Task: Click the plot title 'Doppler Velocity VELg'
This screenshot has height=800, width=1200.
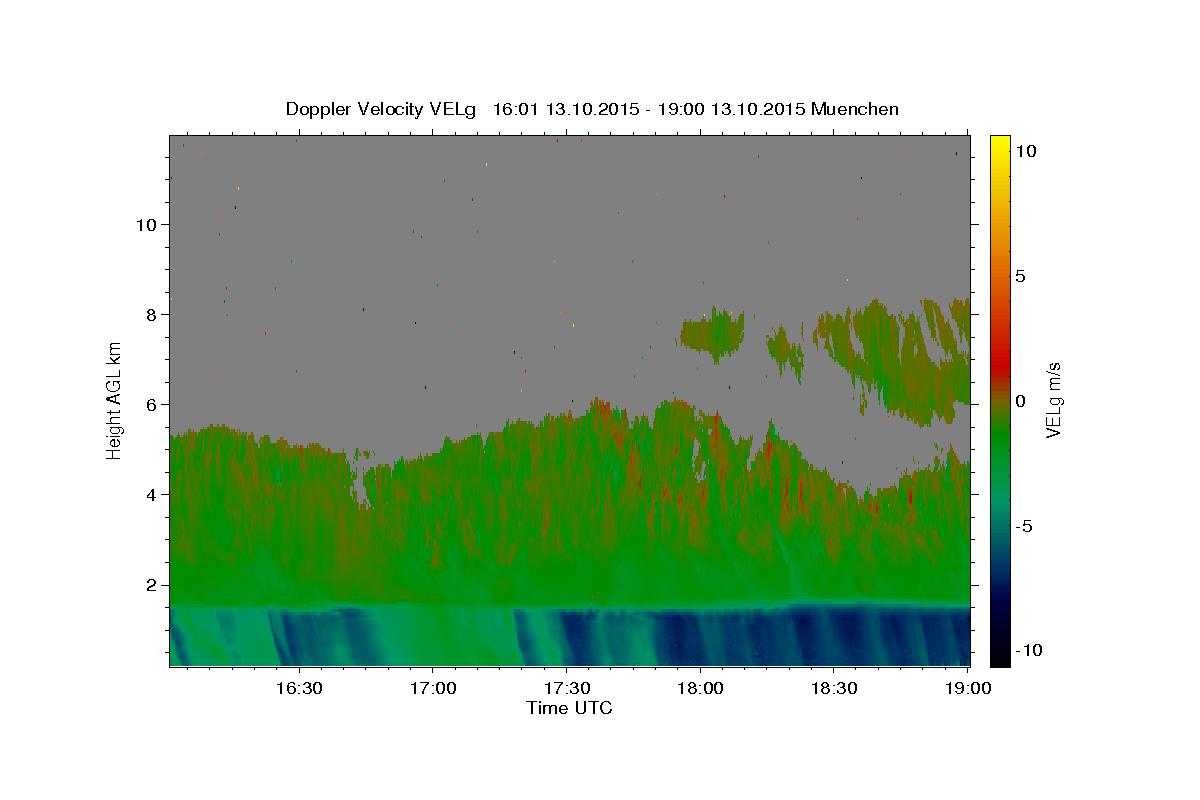Action: point(381,109)
